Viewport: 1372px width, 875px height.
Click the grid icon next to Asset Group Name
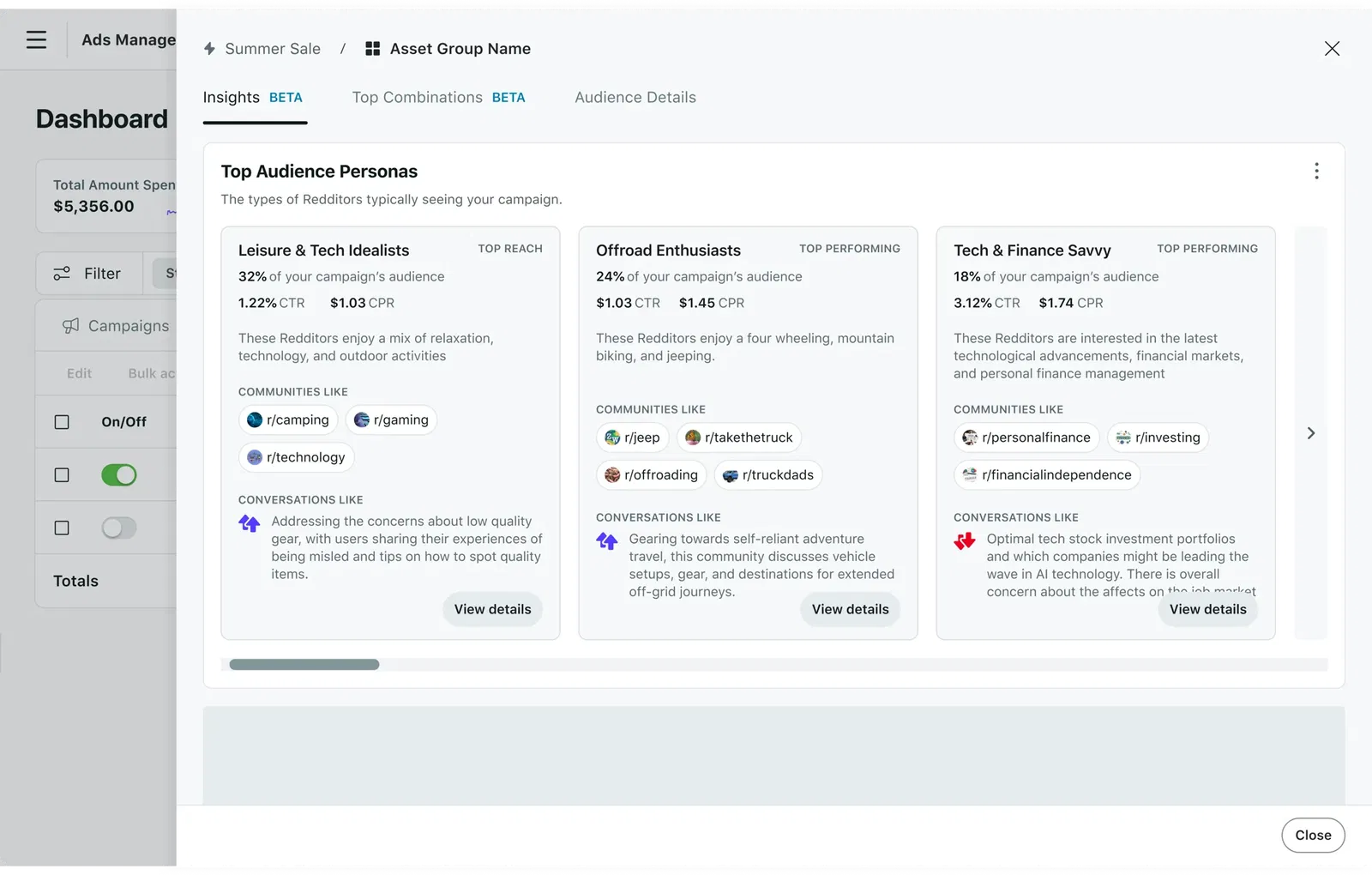pyautogui.click(x=372, y=48)
